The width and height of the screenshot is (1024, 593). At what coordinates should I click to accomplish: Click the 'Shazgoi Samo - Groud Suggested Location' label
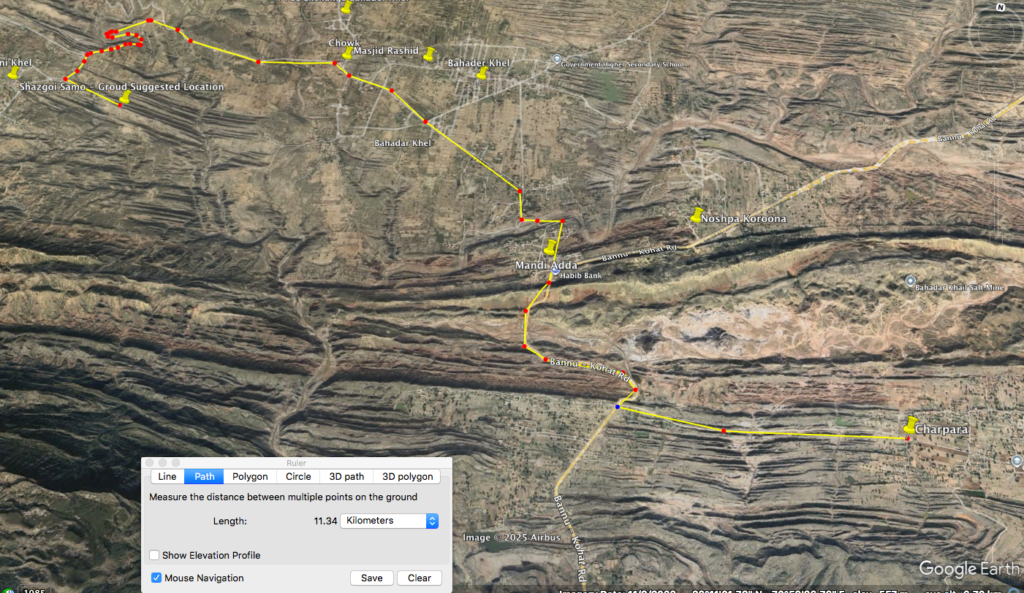121,87
